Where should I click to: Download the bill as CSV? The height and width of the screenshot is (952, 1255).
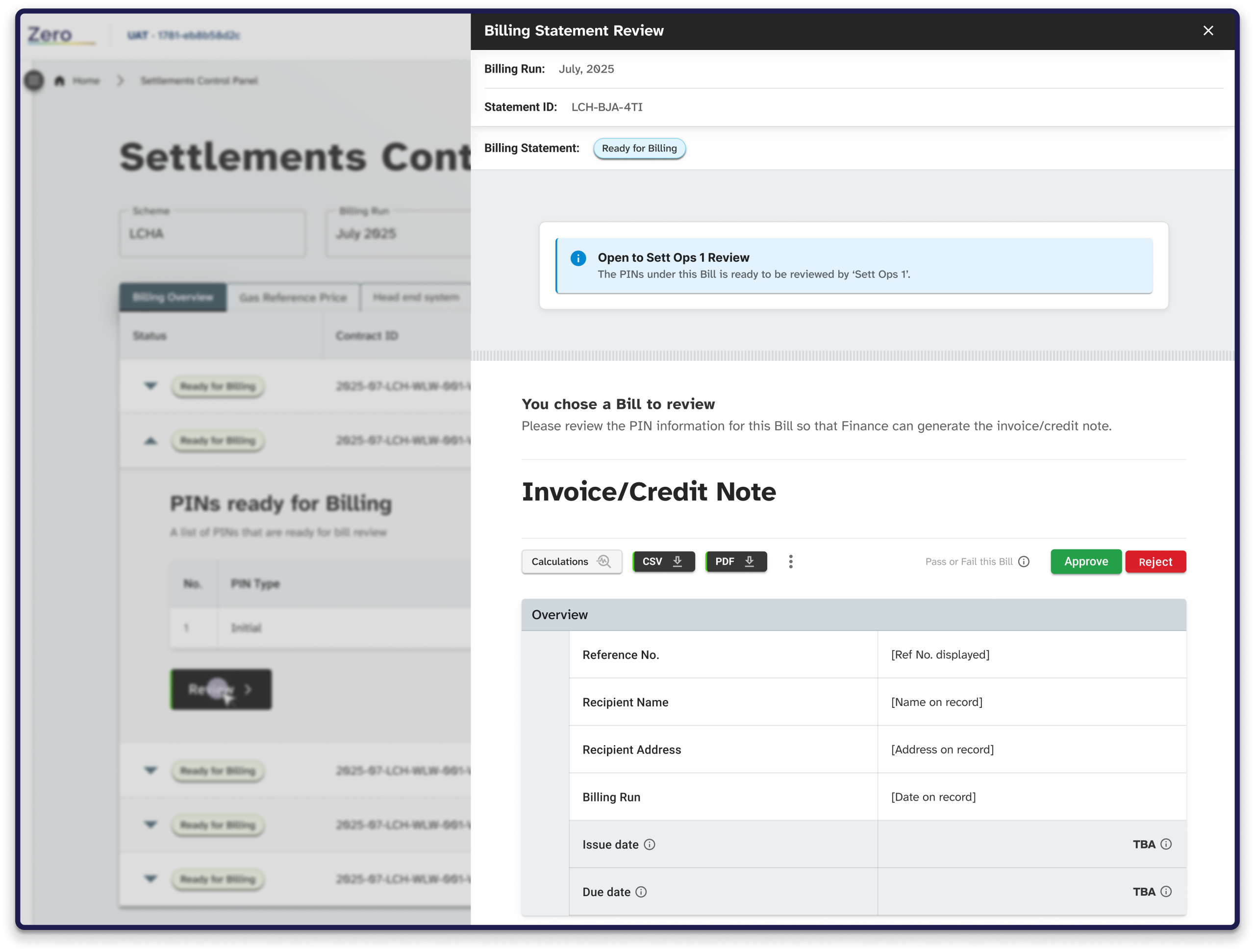pyautogui.click(x=663, y=561)
